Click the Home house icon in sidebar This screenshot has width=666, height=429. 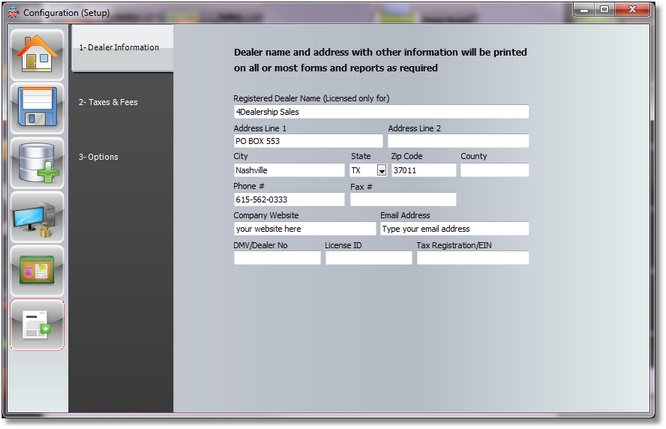(x=37, y=55)
